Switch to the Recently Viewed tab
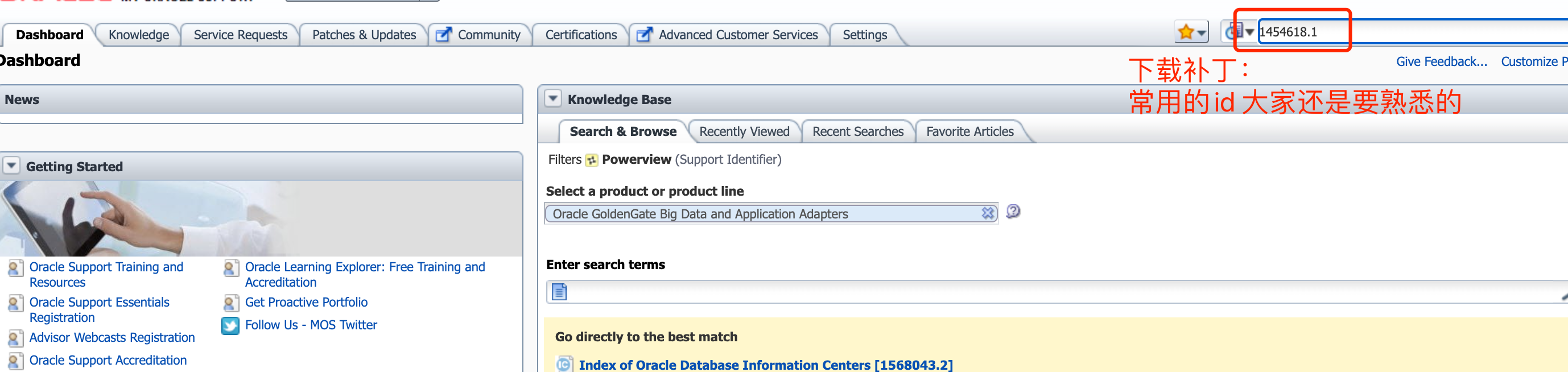This screenshot has width=1568, height=372. coord(744,131)
